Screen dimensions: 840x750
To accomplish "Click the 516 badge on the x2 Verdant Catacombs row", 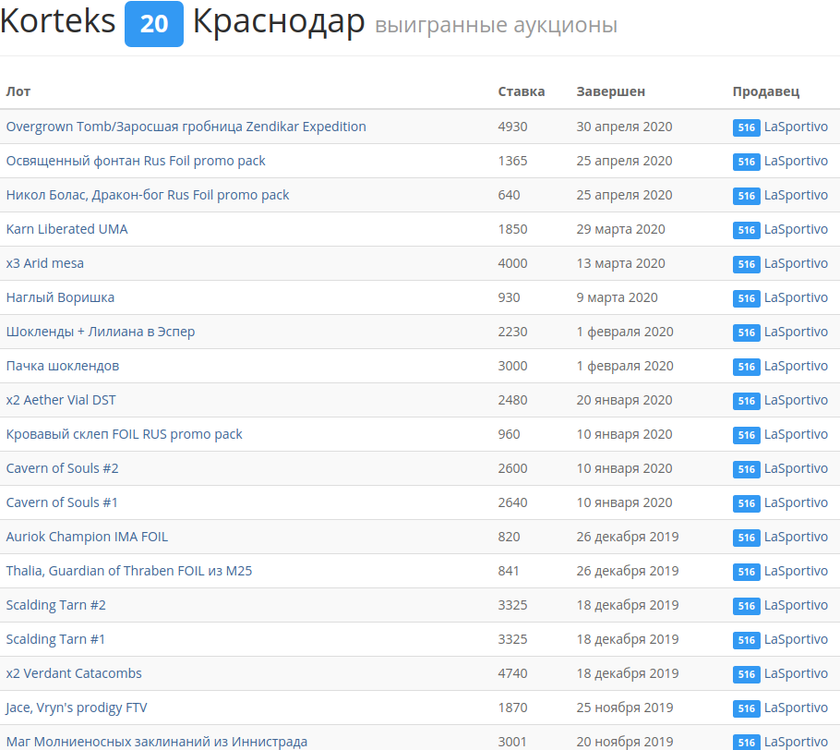I will (746, 674).
